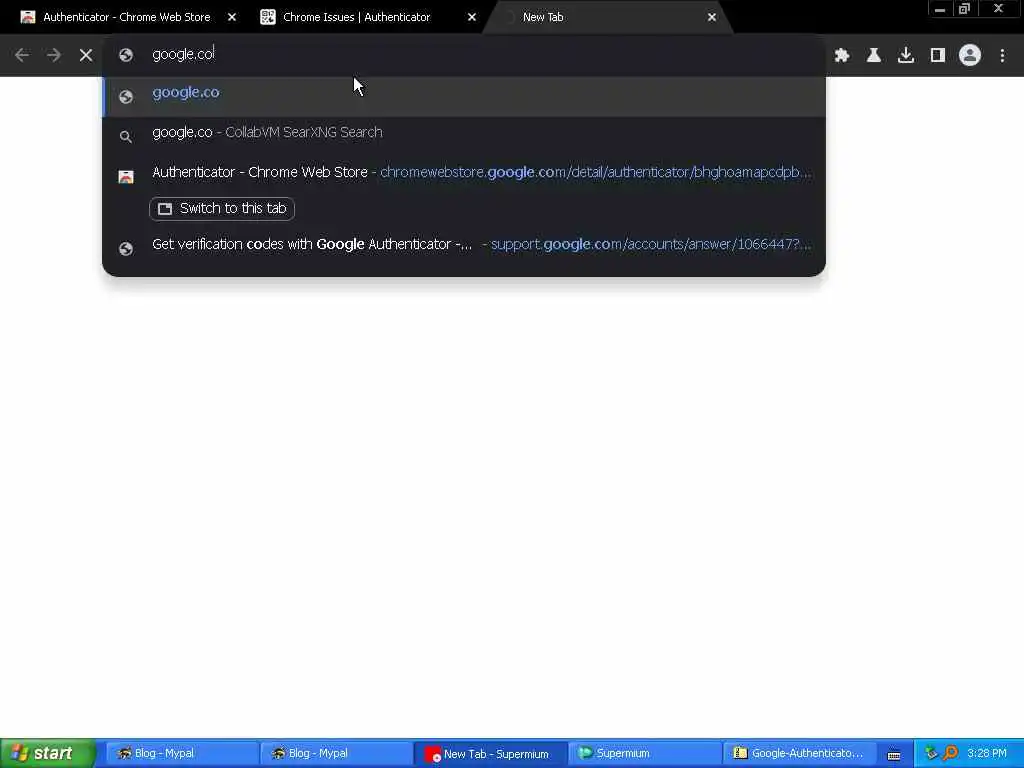Go back to previous page
The image size is (1024, 768).
[x=22, y=55]
